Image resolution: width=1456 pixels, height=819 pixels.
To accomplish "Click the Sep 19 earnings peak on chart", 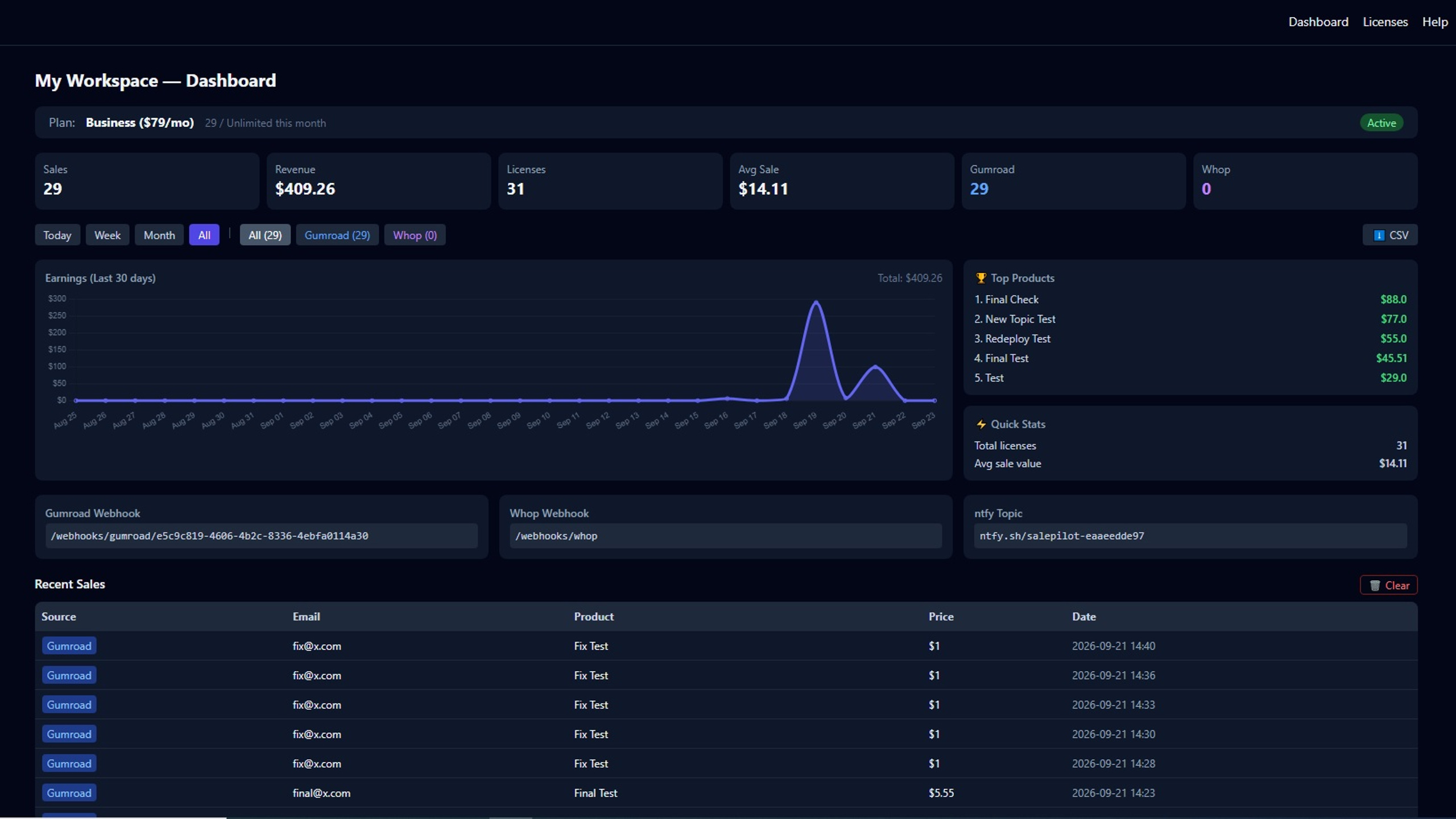I will click(x=816, y=302).
